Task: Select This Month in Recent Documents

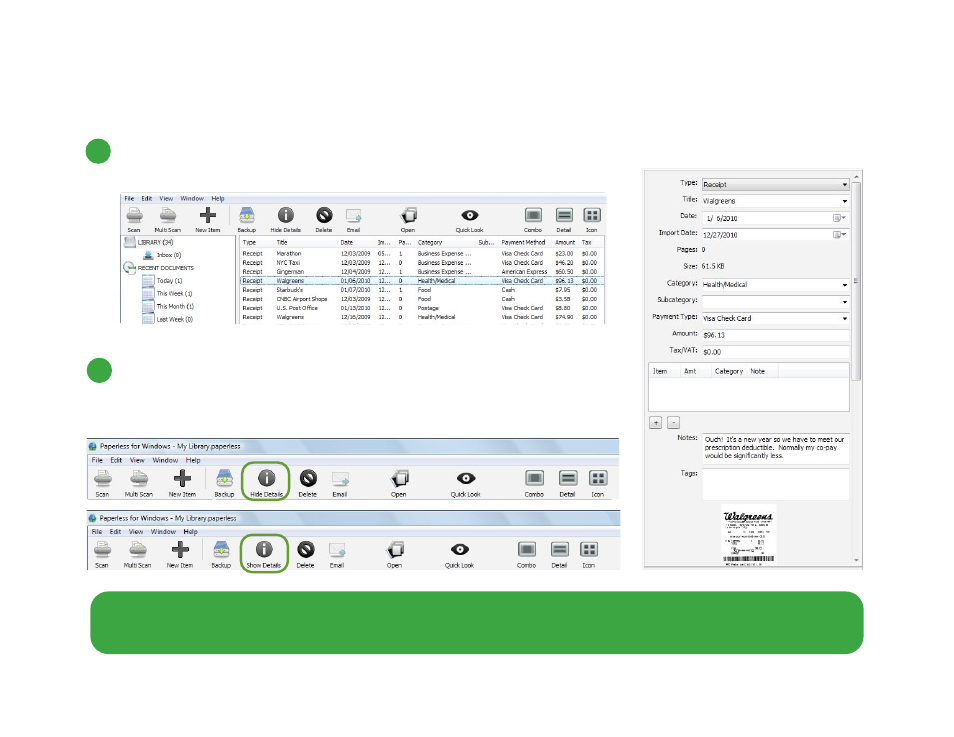Action: coord(174,307)
